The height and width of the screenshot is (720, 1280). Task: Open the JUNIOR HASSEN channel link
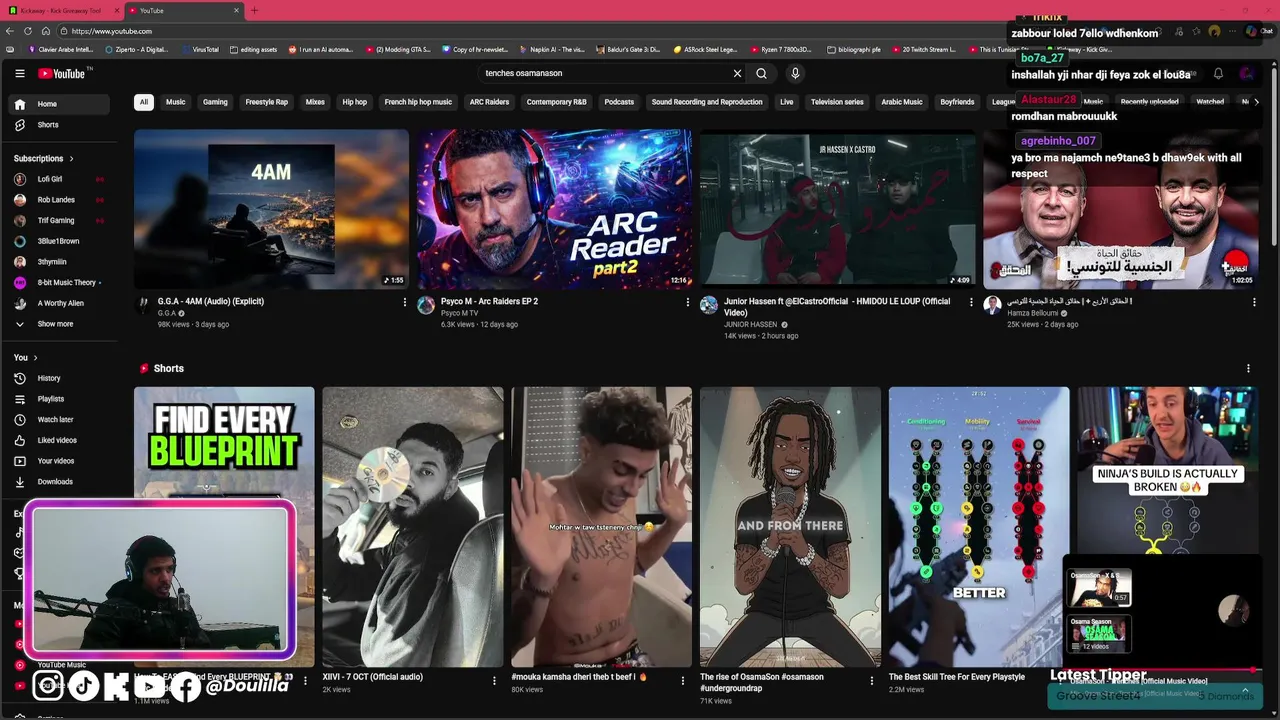[x=751, y=324]
